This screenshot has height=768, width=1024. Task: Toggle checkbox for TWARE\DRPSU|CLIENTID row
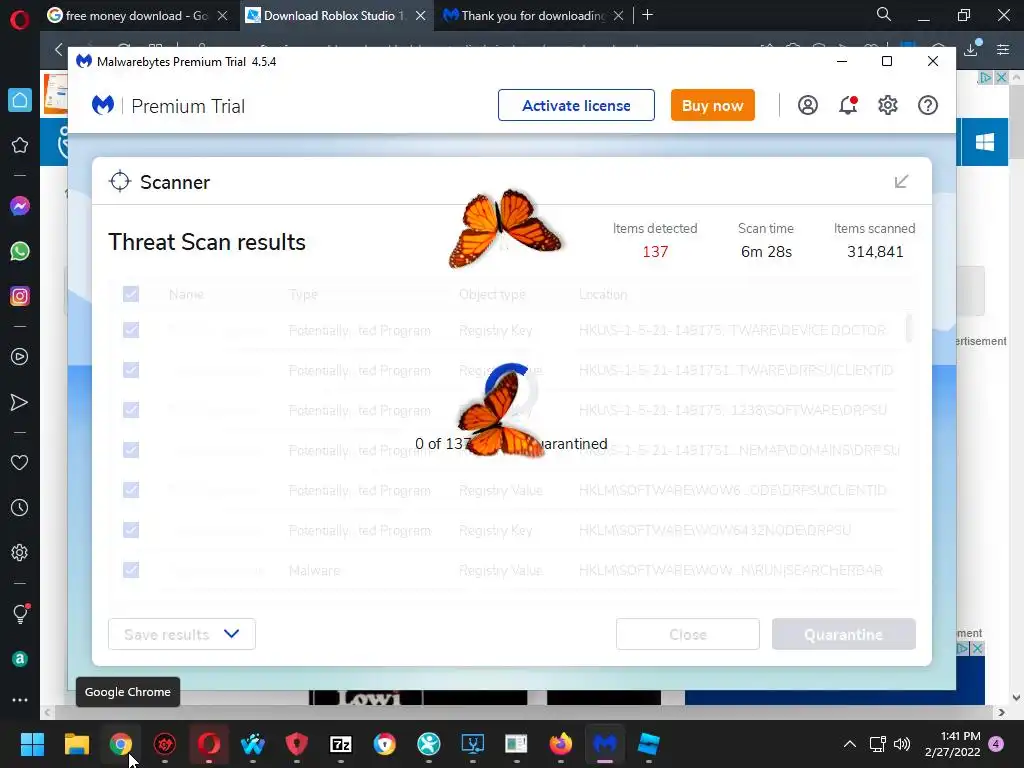point(131,370)
